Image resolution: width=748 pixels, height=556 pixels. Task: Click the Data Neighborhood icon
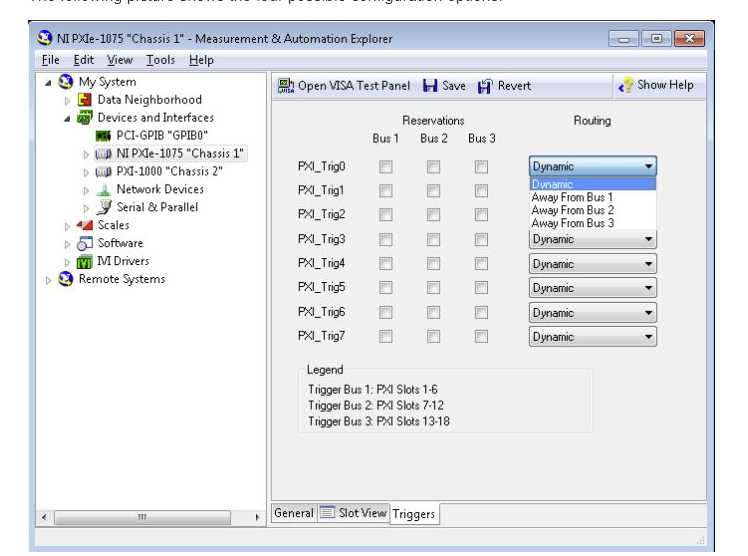[x=84, y=100]
